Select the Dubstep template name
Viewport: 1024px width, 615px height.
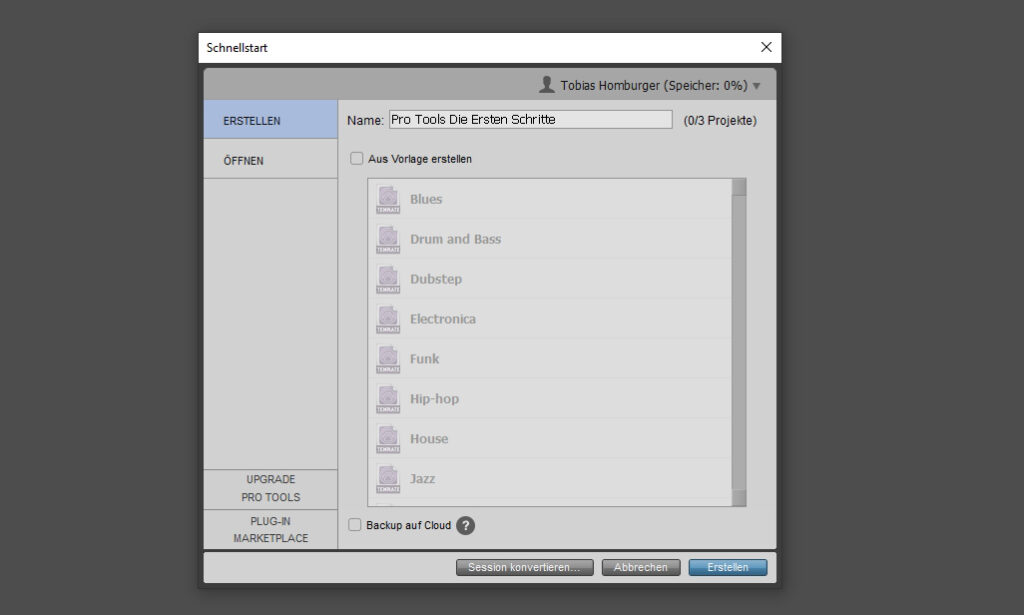tap(436, 279)
